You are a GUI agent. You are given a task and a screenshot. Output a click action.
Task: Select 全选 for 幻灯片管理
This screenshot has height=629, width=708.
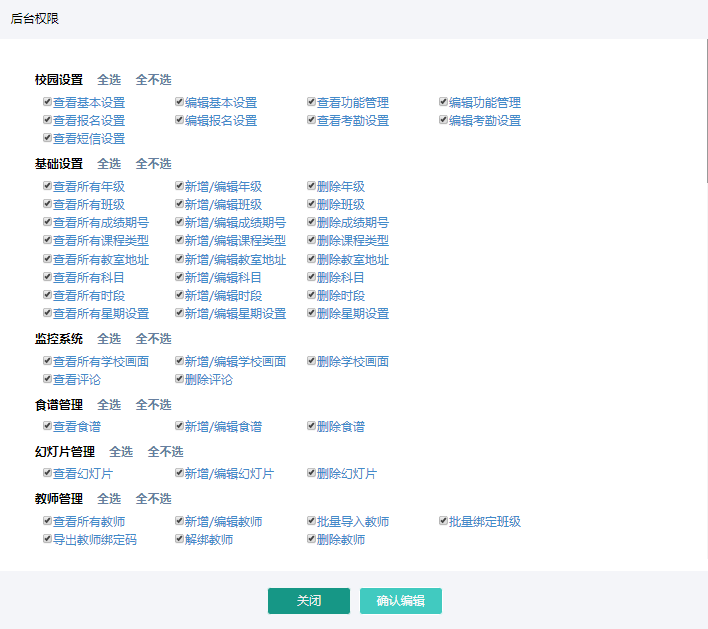point(121,452)
